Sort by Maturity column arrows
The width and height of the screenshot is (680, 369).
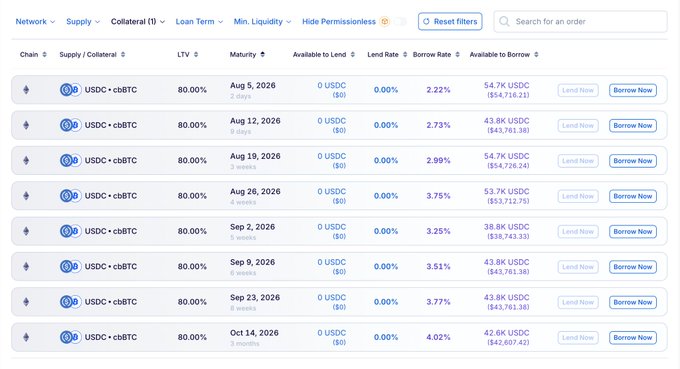[x=262, y=55]
